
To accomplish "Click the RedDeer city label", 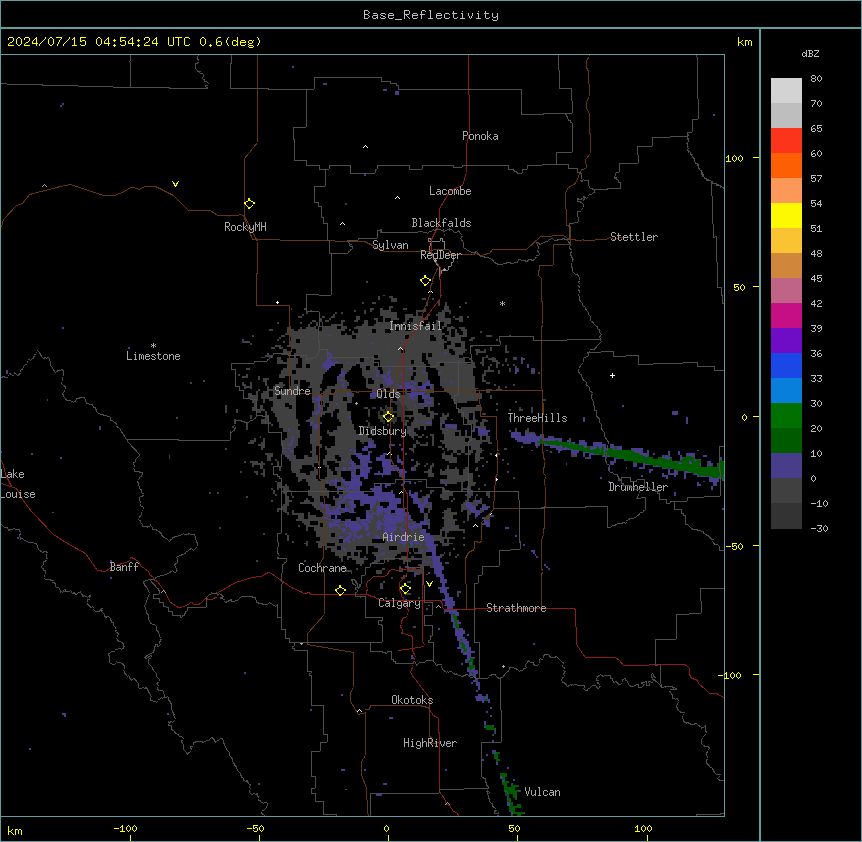I will pos(440,255).
